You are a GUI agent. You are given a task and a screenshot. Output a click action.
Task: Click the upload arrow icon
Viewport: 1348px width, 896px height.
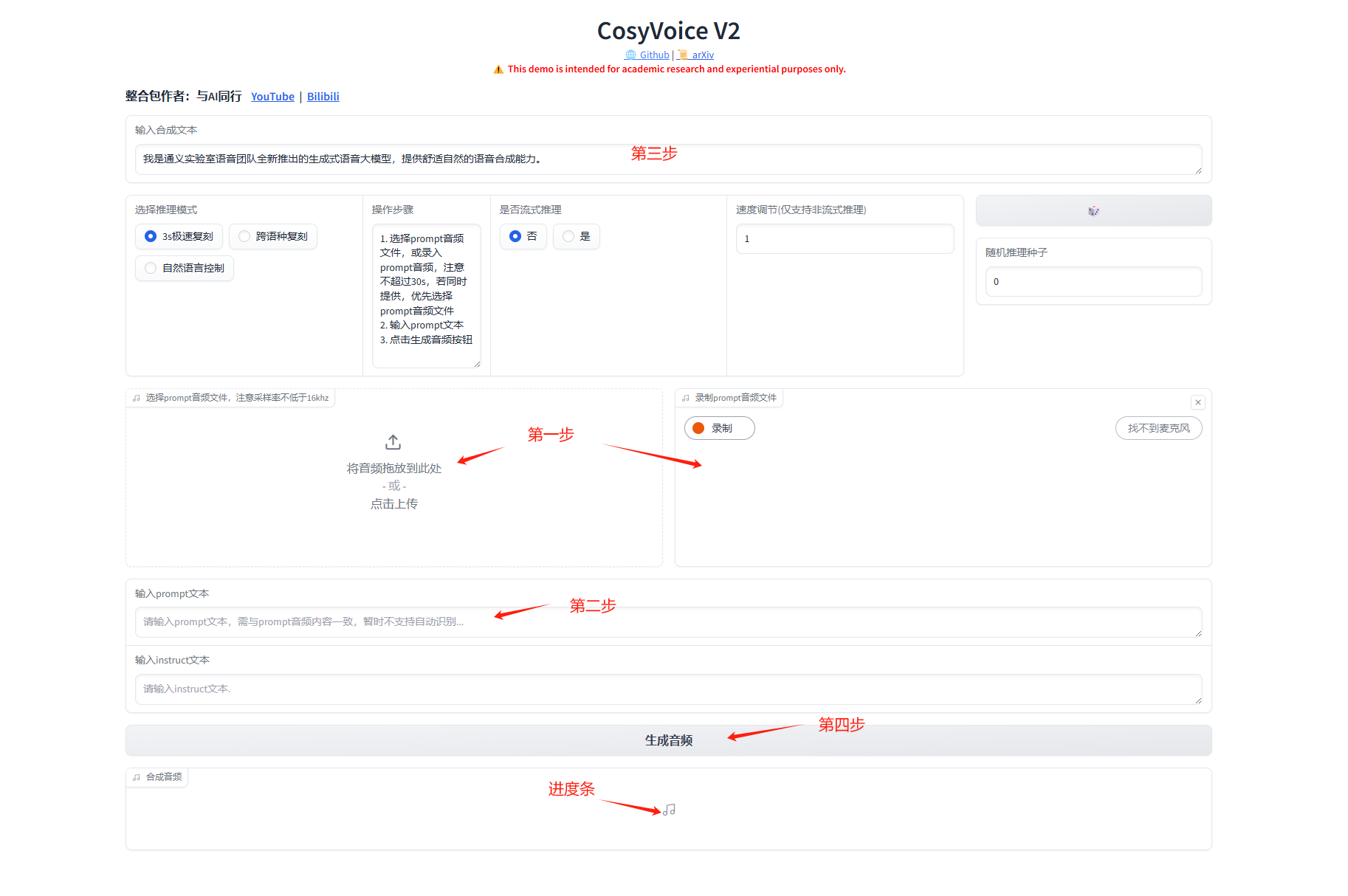click(393, 442)
